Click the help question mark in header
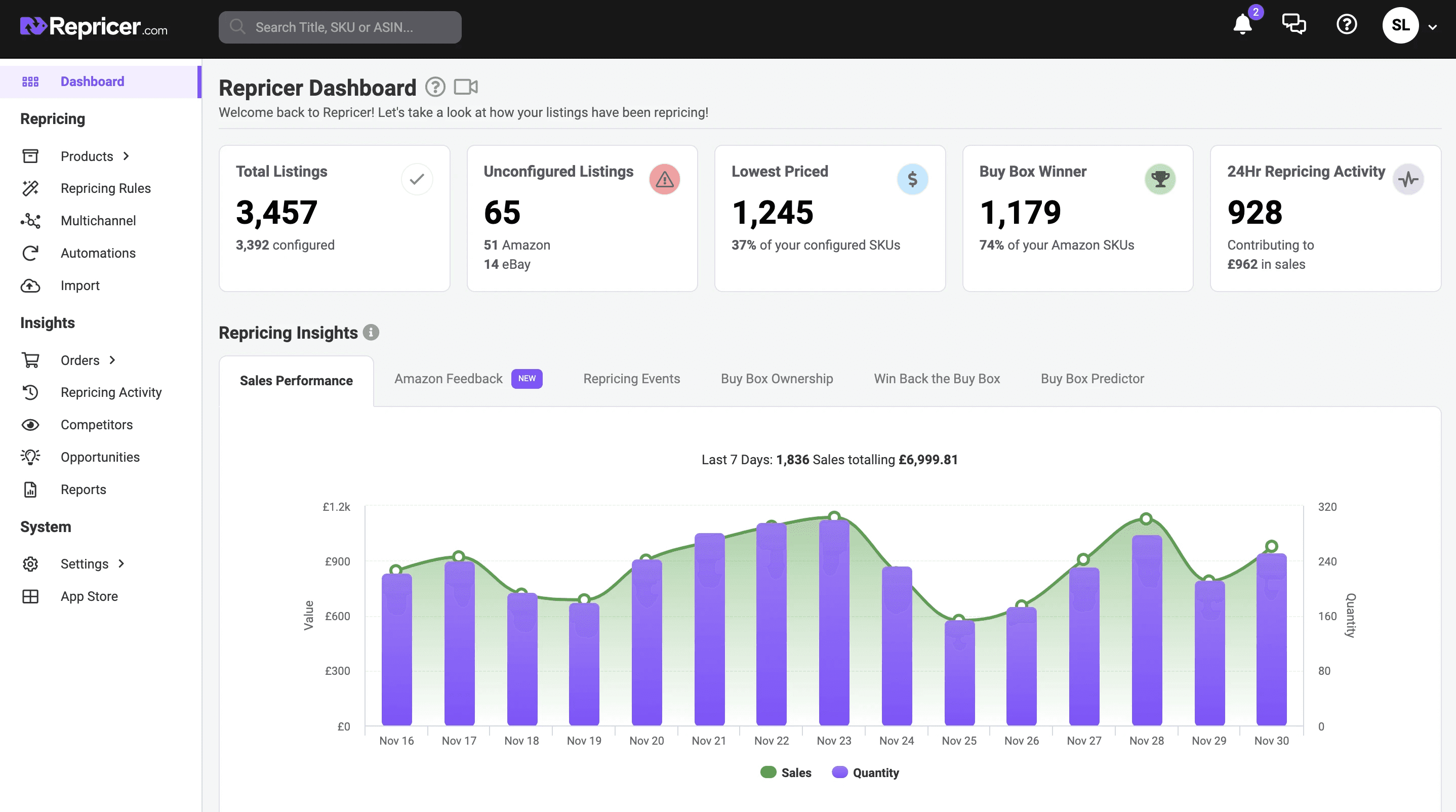Viewport: 1456px width, 812px height. 1347,24
